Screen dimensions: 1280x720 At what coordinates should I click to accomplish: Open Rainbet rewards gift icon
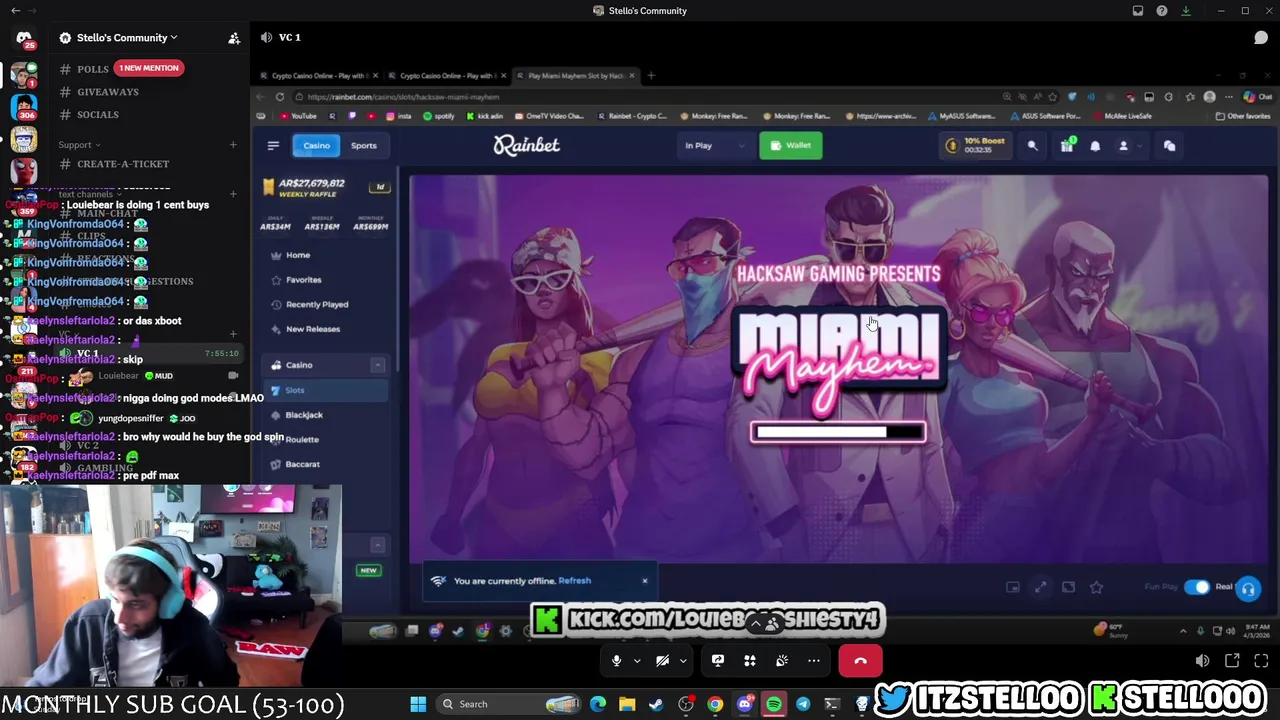[x=1067, y=146]
